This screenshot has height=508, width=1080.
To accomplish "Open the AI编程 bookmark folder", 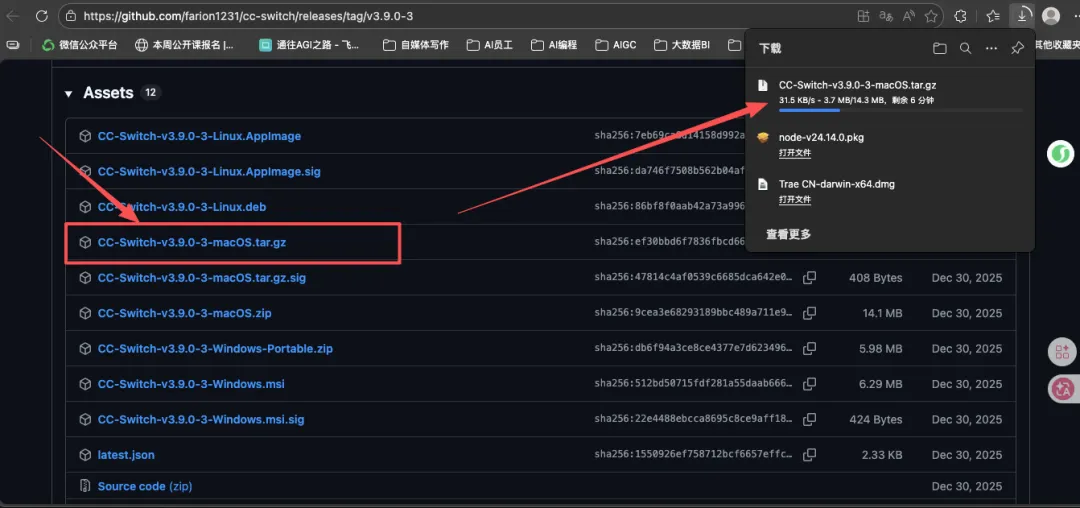I will pos(554,45).
